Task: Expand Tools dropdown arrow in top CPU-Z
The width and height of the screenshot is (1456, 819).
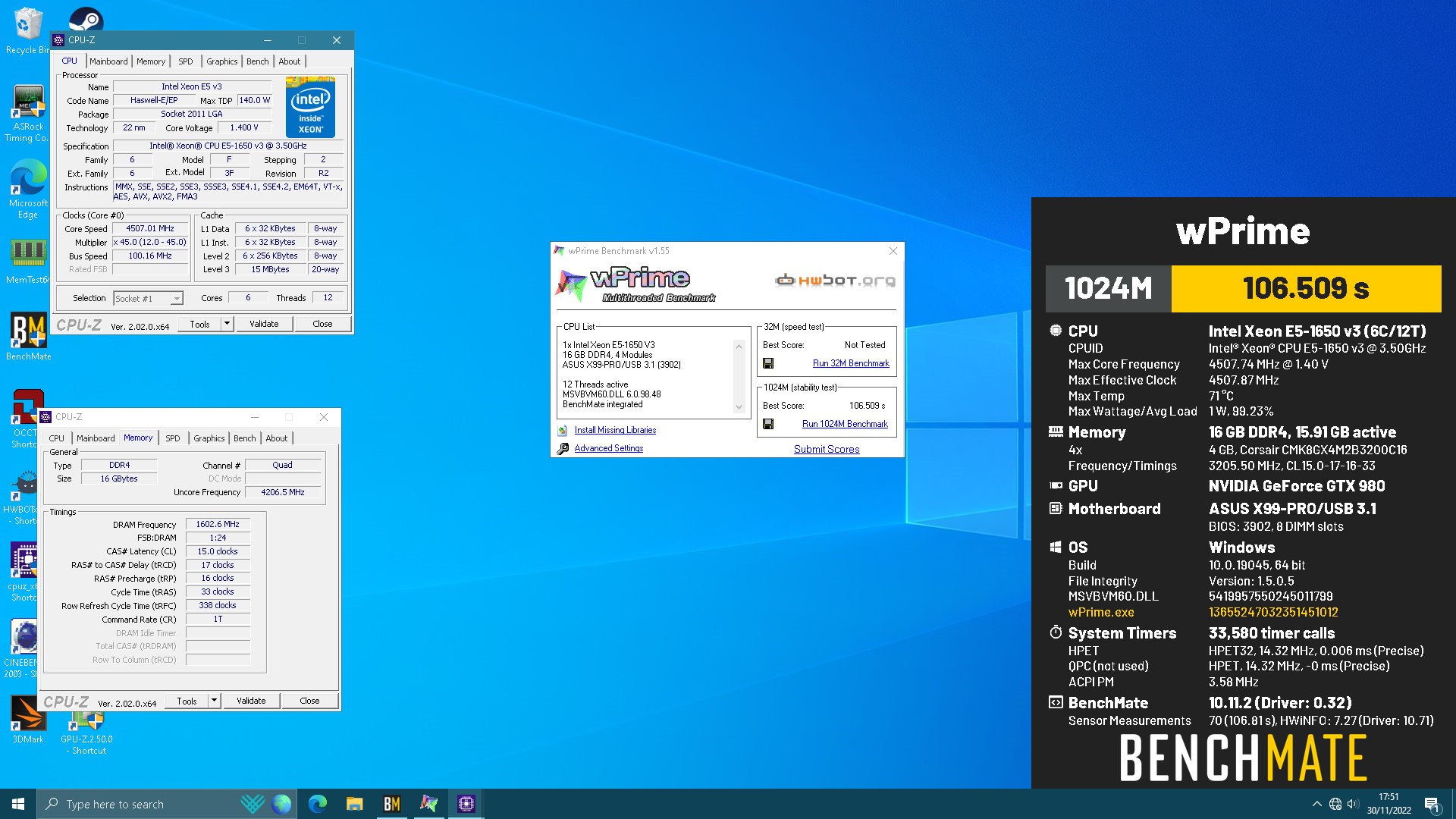Action: coord(227,324)
